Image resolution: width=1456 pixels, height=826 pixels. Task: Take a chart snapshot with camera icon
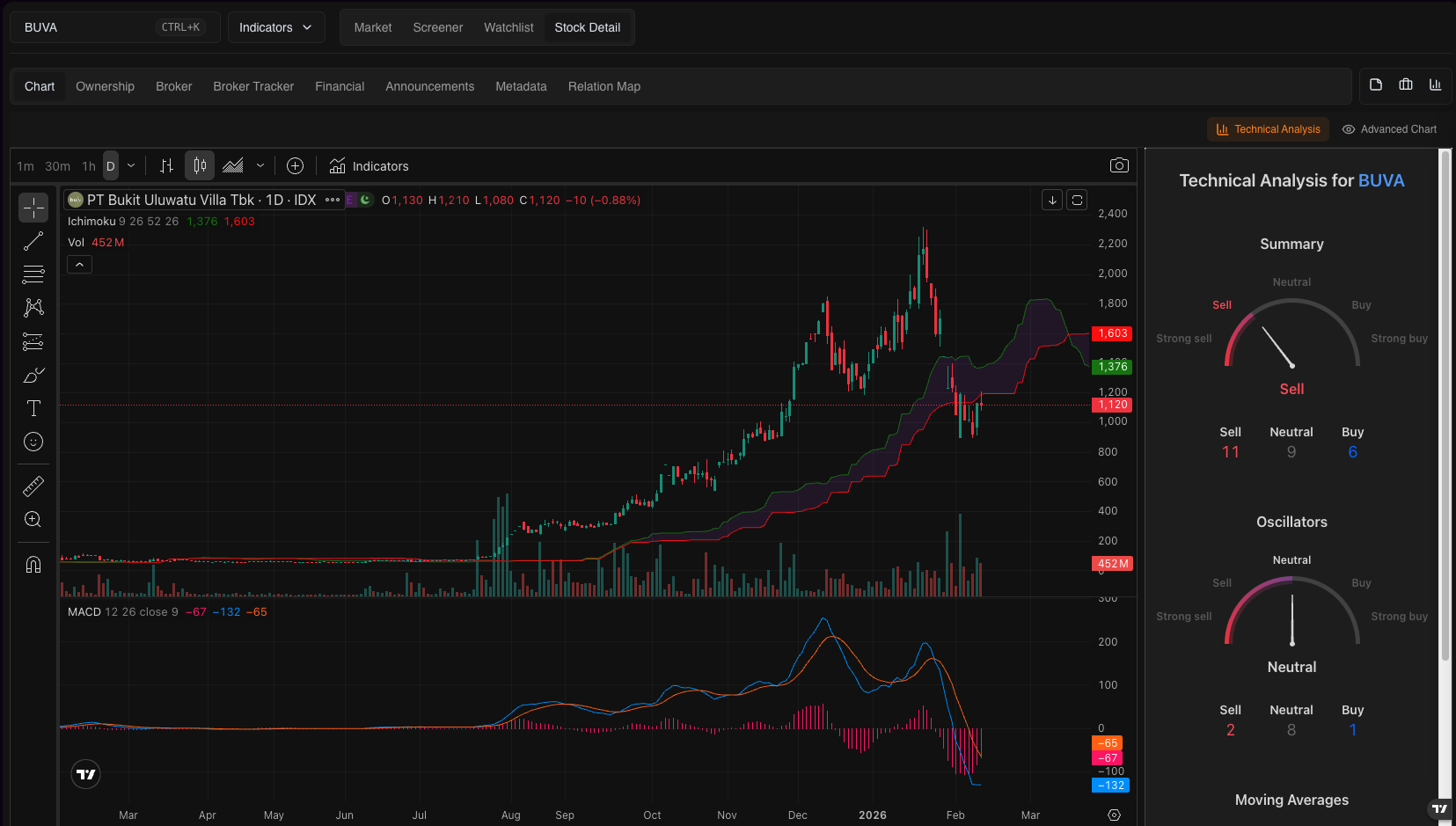point(1119,165)
